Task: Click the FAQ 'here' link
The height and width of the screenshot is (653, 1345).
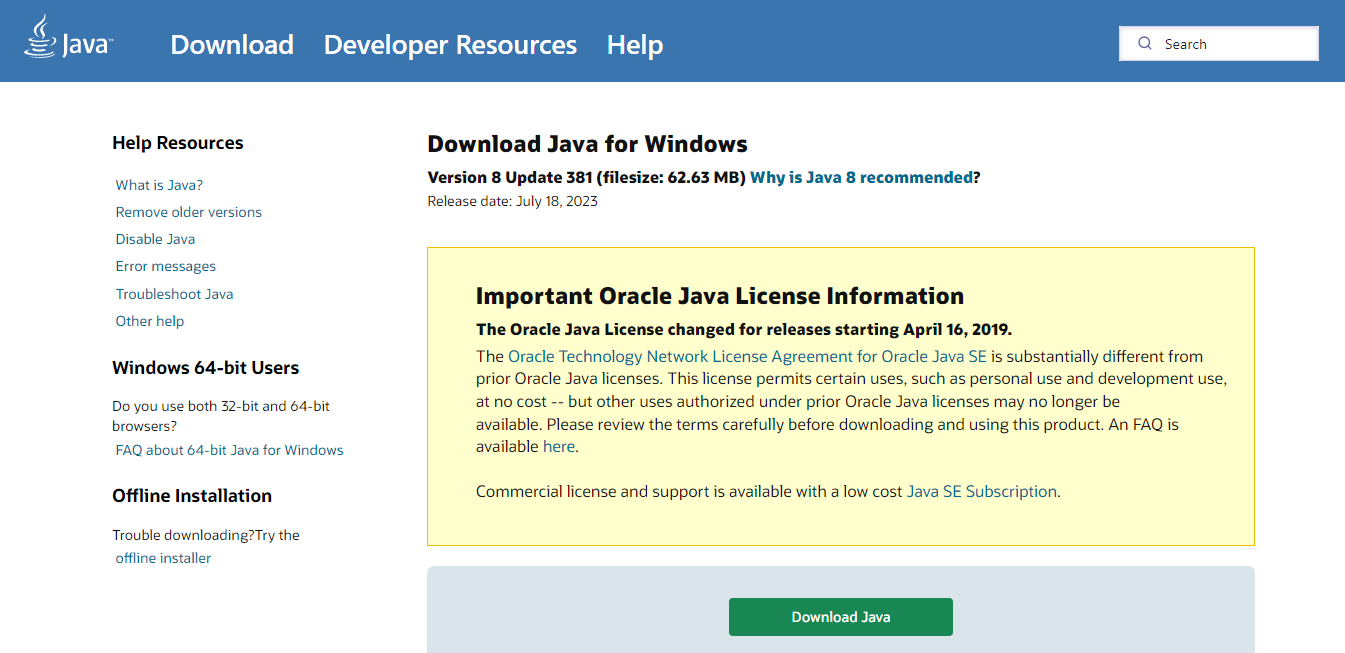Action: click(558, 447)
